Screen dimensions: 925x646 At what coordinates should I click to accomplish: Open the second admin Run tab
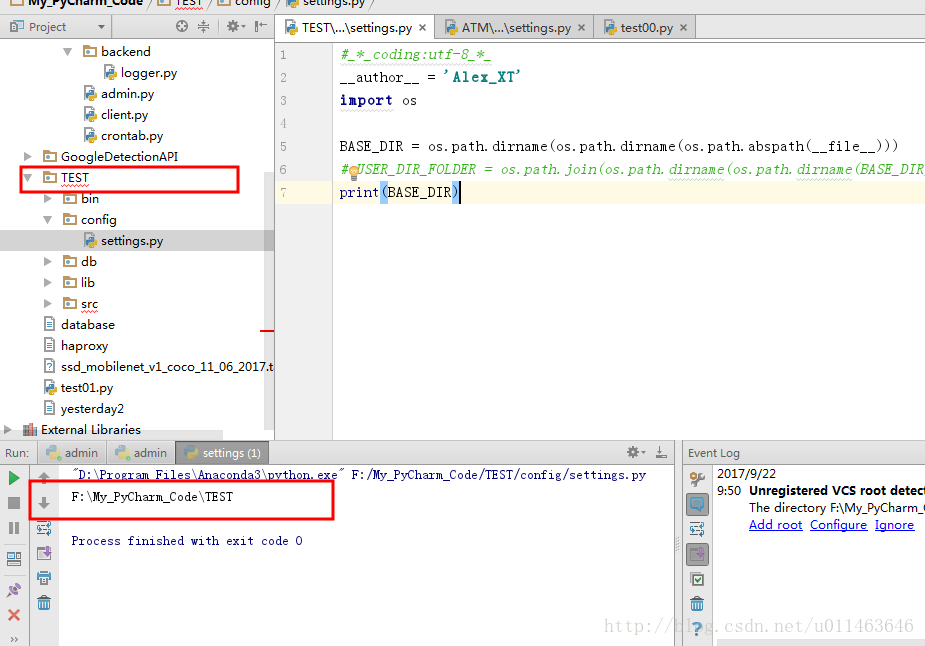tap(142, 452)
